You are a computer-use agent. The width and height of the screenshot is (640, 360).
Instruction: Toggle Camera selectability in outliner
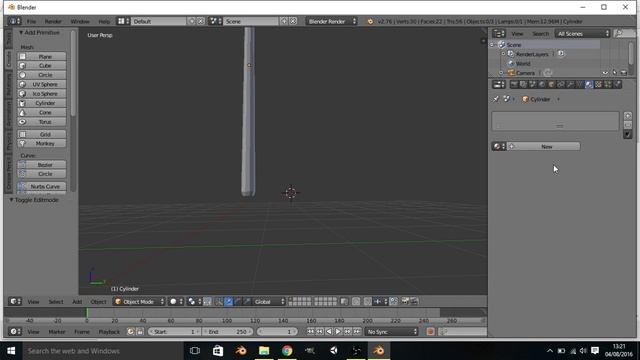615,73
